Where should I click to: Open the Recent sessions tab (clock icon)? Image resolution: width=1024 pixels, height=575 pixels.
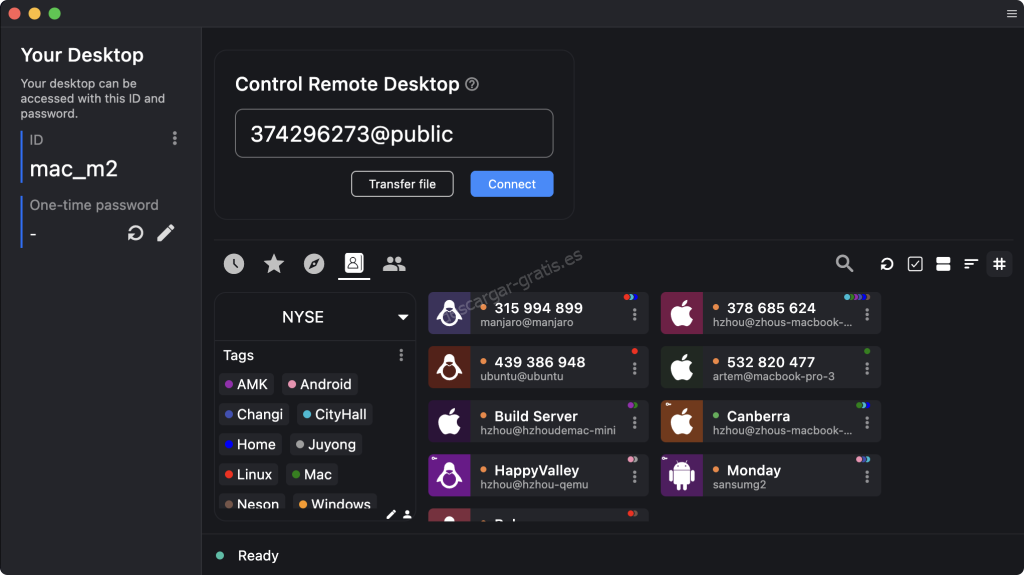pyautogui.click(x=234, y=264)
